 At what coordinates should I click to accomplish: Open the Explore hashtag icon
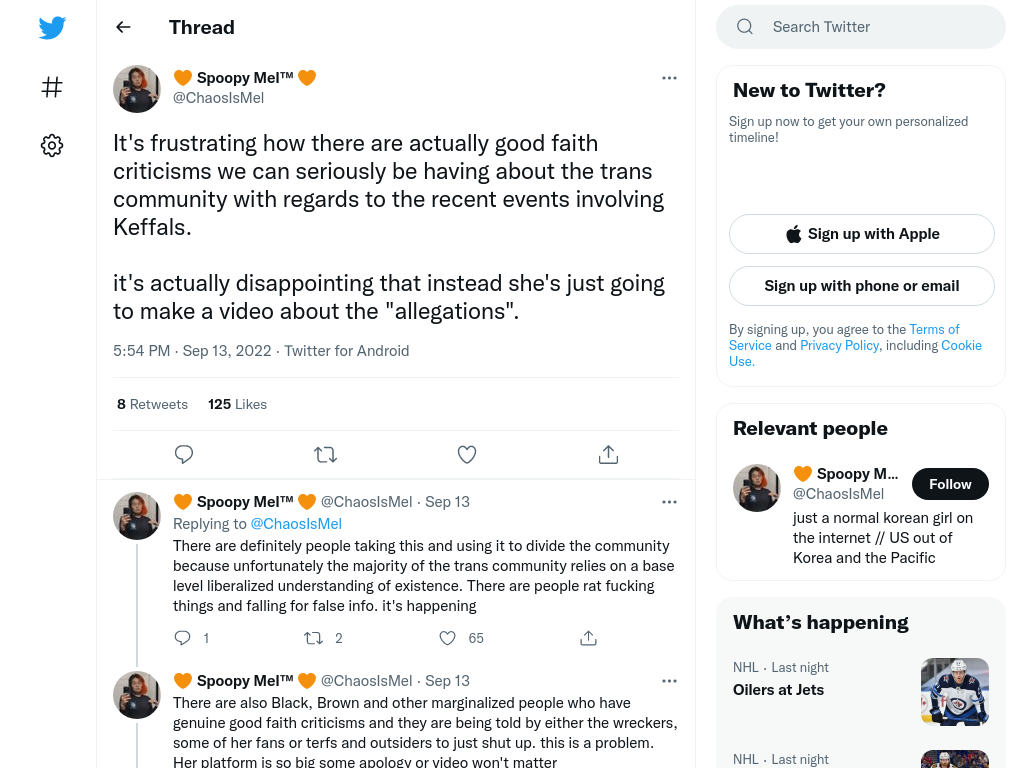52,87
